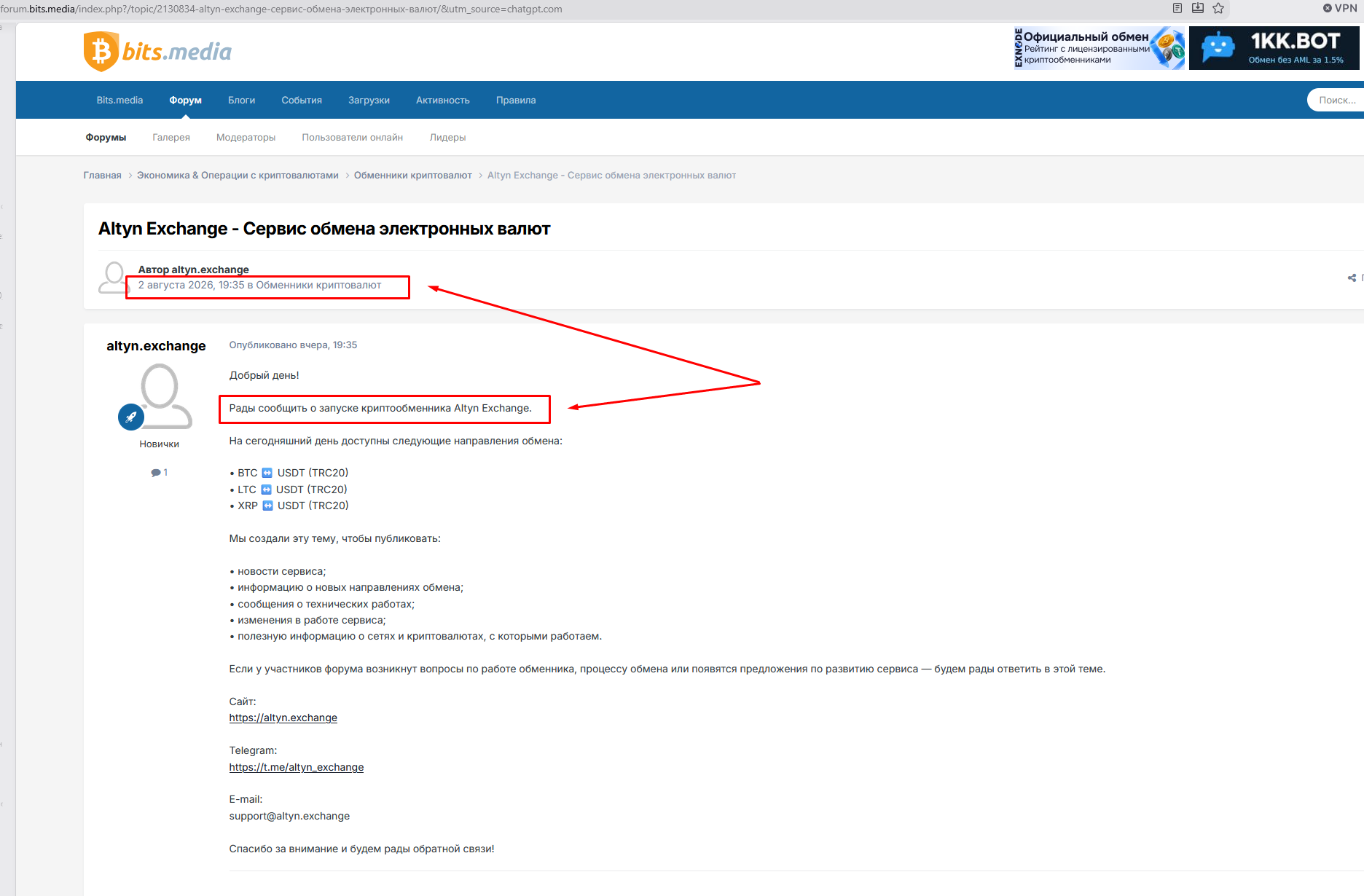This screenshot has width=1364, height=896.
Task: Open the share topic icon
Action: 1352,278
